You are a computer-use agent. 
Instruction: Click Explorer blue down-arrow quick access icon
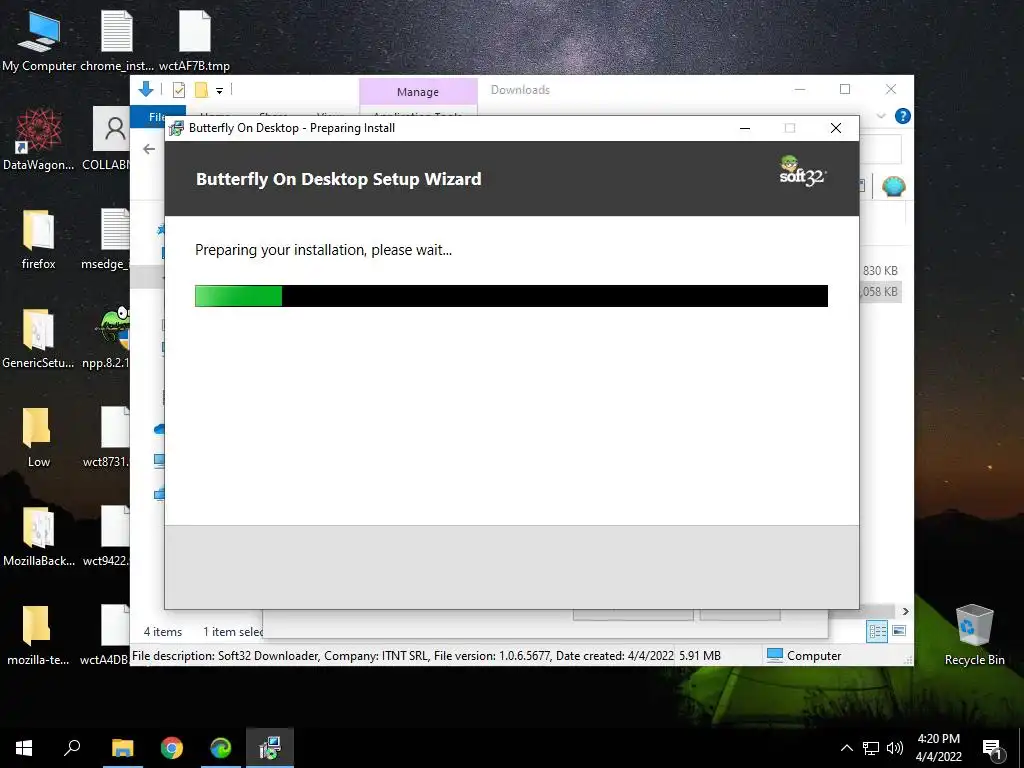tap(146, 89)
